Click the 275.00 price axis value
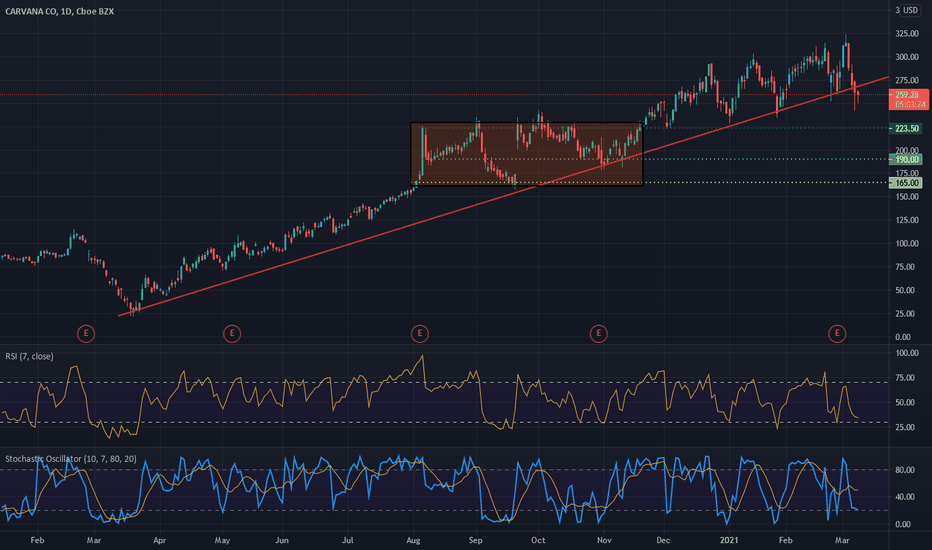The width and height of the screenshot is (932, 550). point(907,80)
